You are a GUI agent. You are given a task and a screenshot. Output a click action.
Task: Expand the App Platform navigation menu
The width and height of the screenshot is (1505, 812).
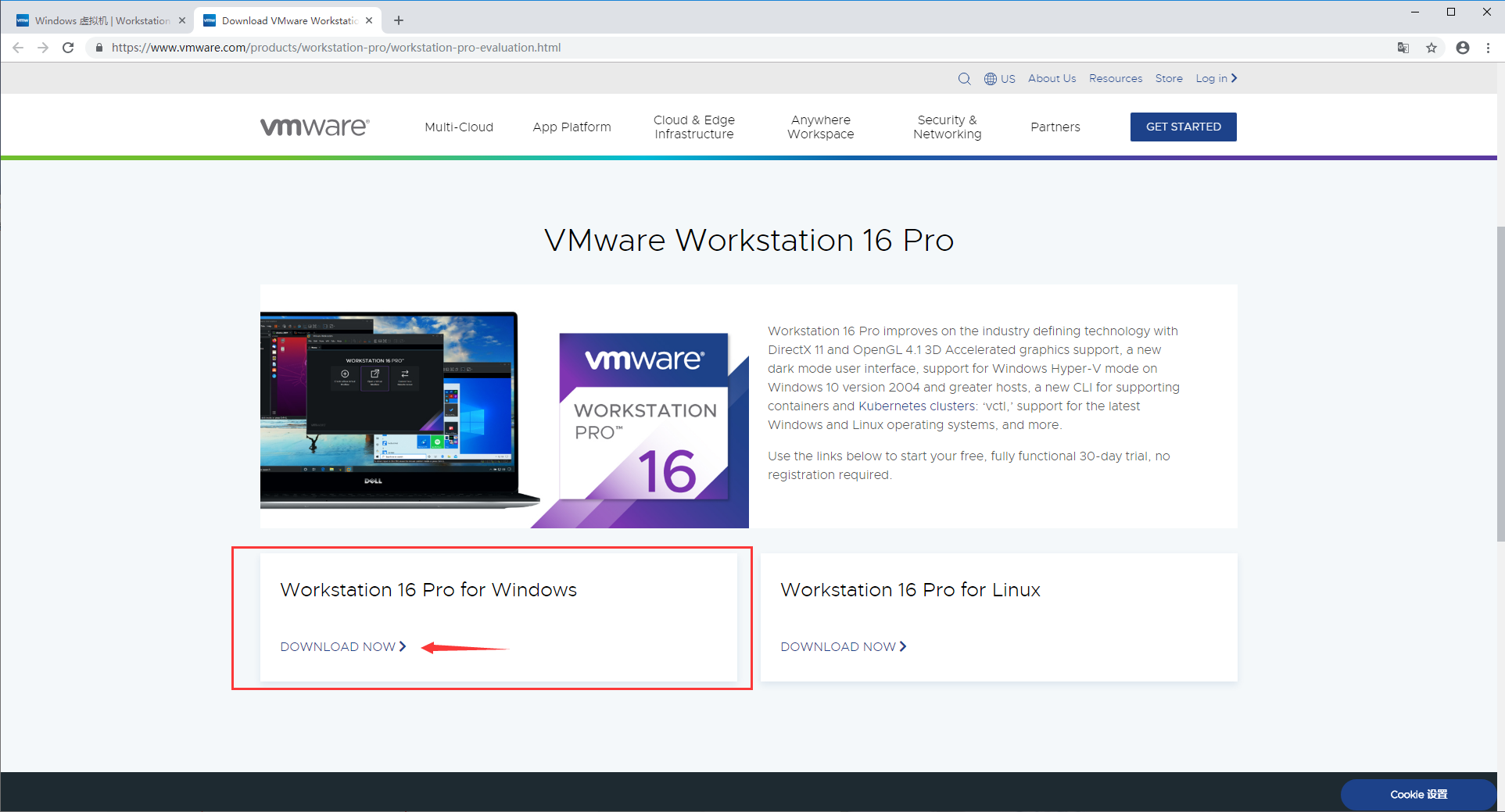pyautogui.click(x=572, y=127)
